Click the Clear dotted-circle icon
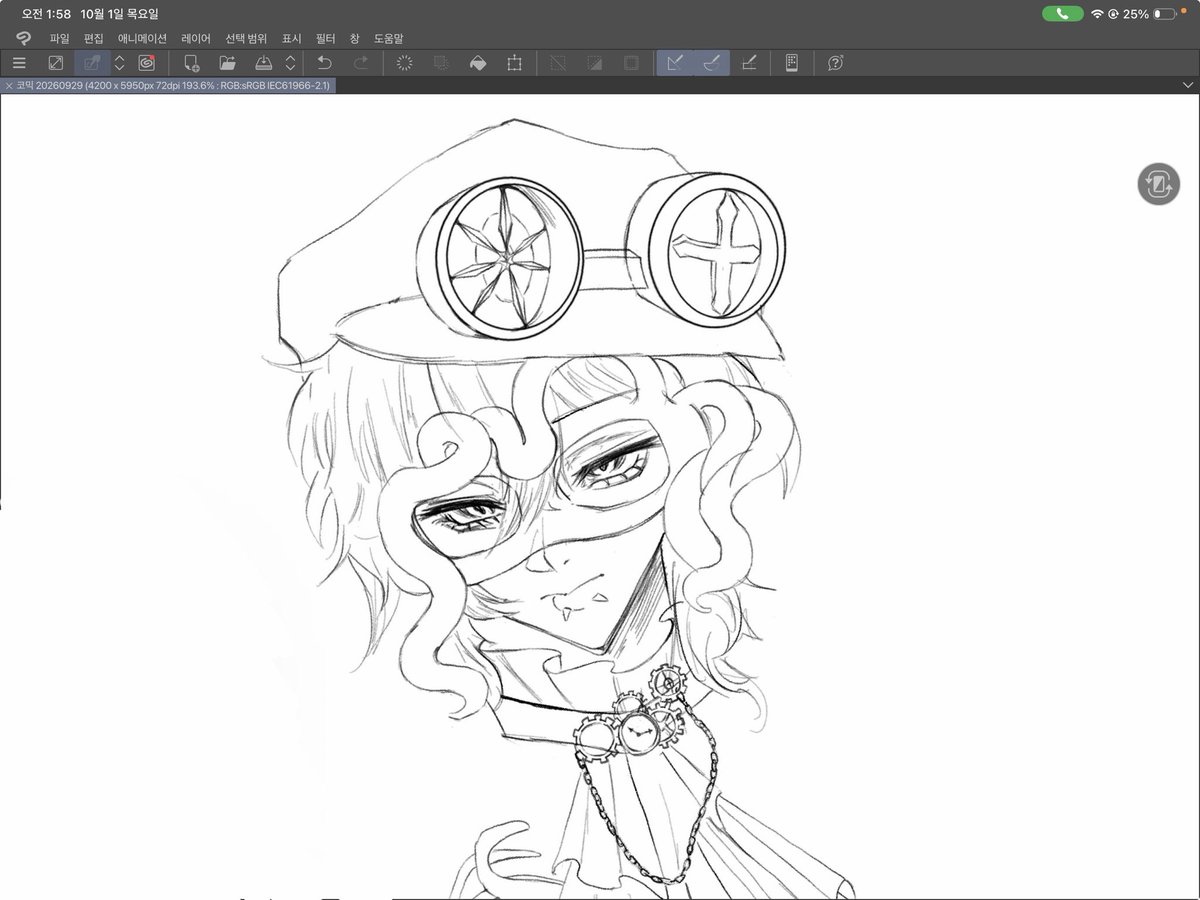This screenshot has height=900, width=1200. (x=405, y=63)
